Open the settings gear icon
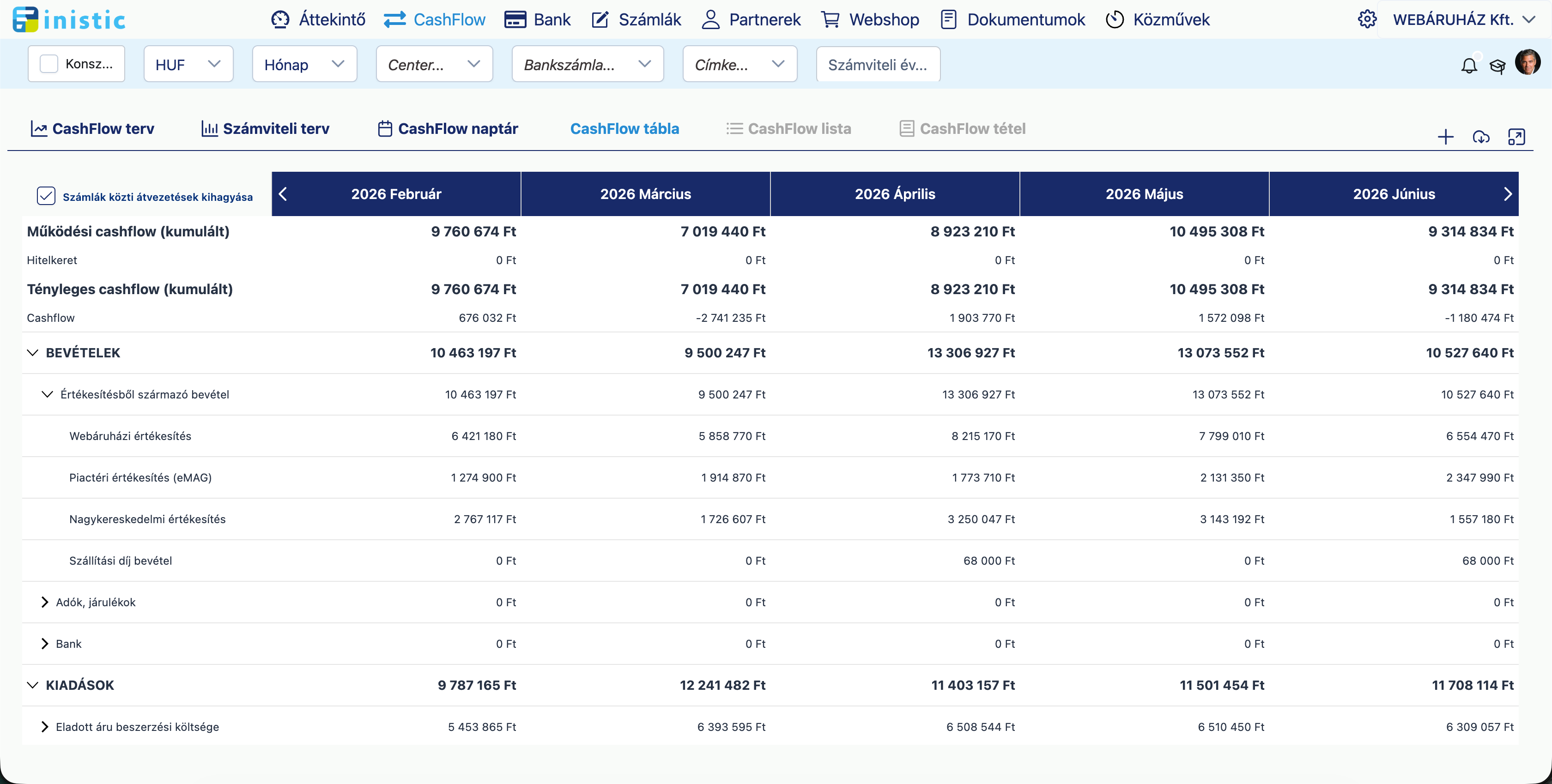The height and width of the screenshot is (784, 1552). [x=1366, y=19]
